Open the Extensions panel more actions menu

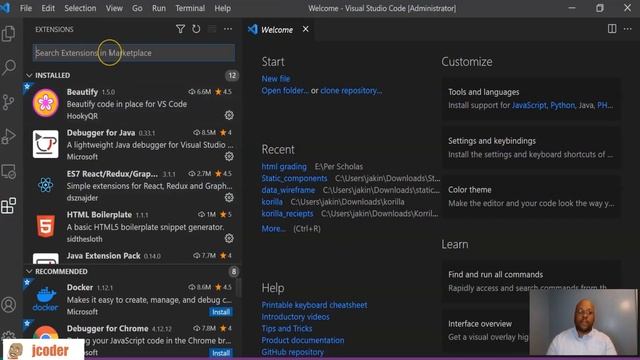(228, 29)
